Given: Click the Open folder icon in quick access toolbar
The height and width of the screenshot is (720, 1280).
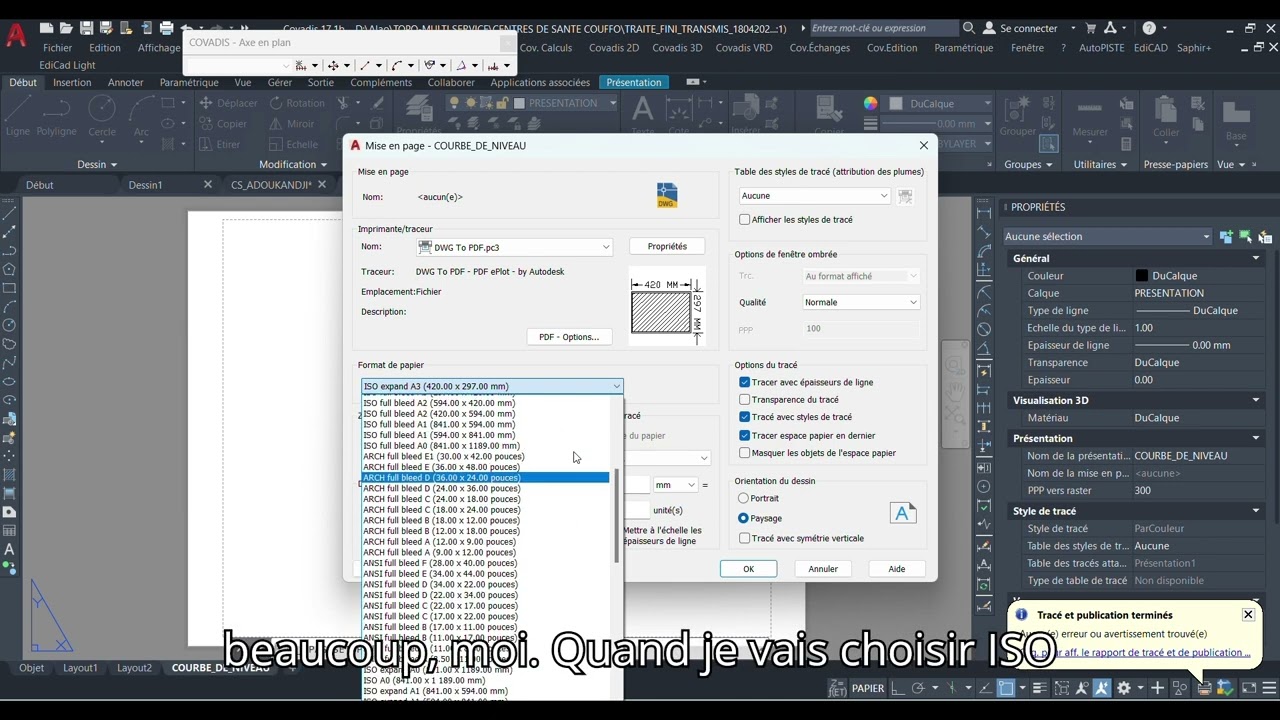Looking at the screenshot, I should [x=65, y=28].
